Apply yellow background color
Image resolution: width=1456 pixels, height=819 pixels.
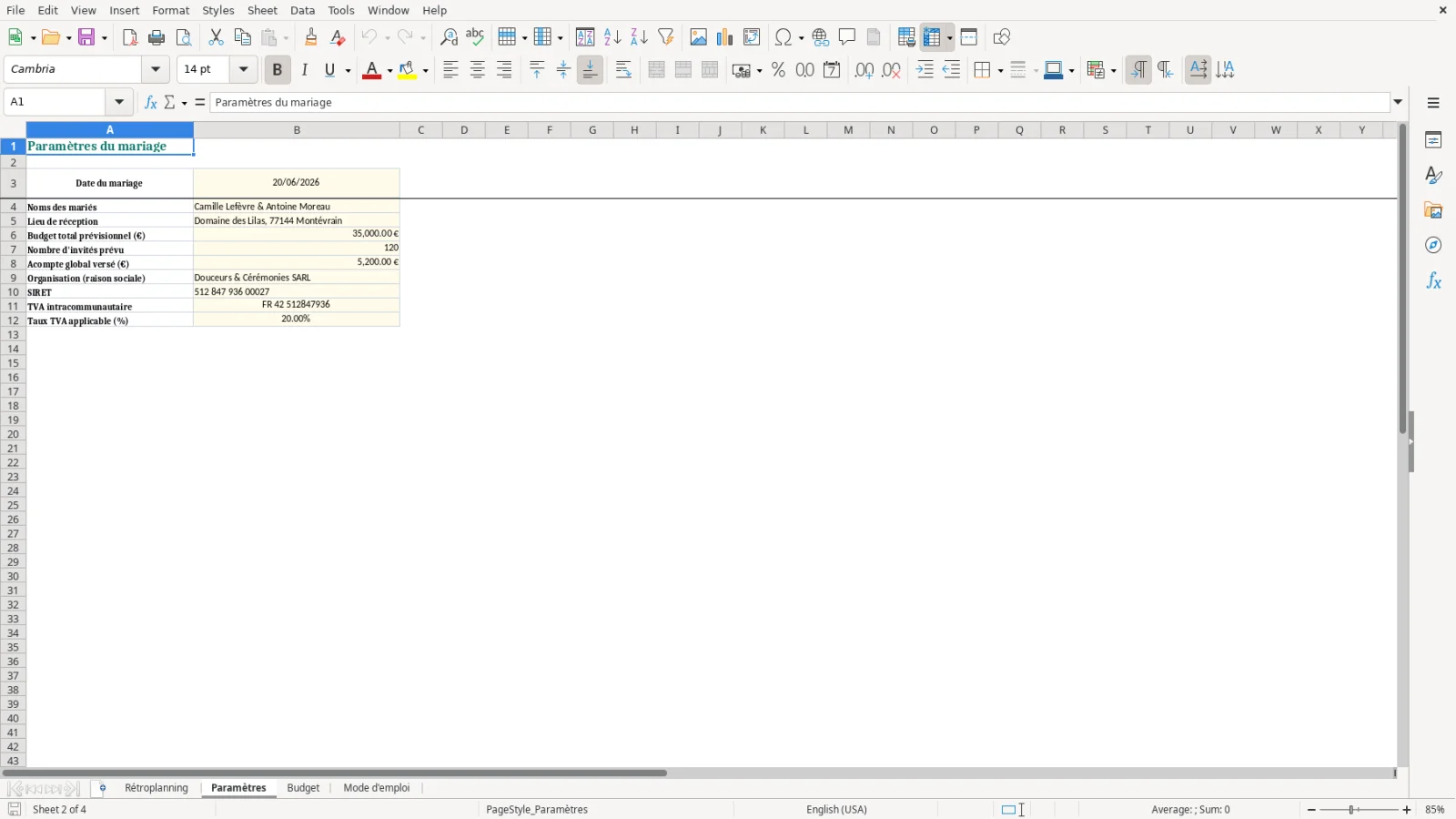[408, 70]
